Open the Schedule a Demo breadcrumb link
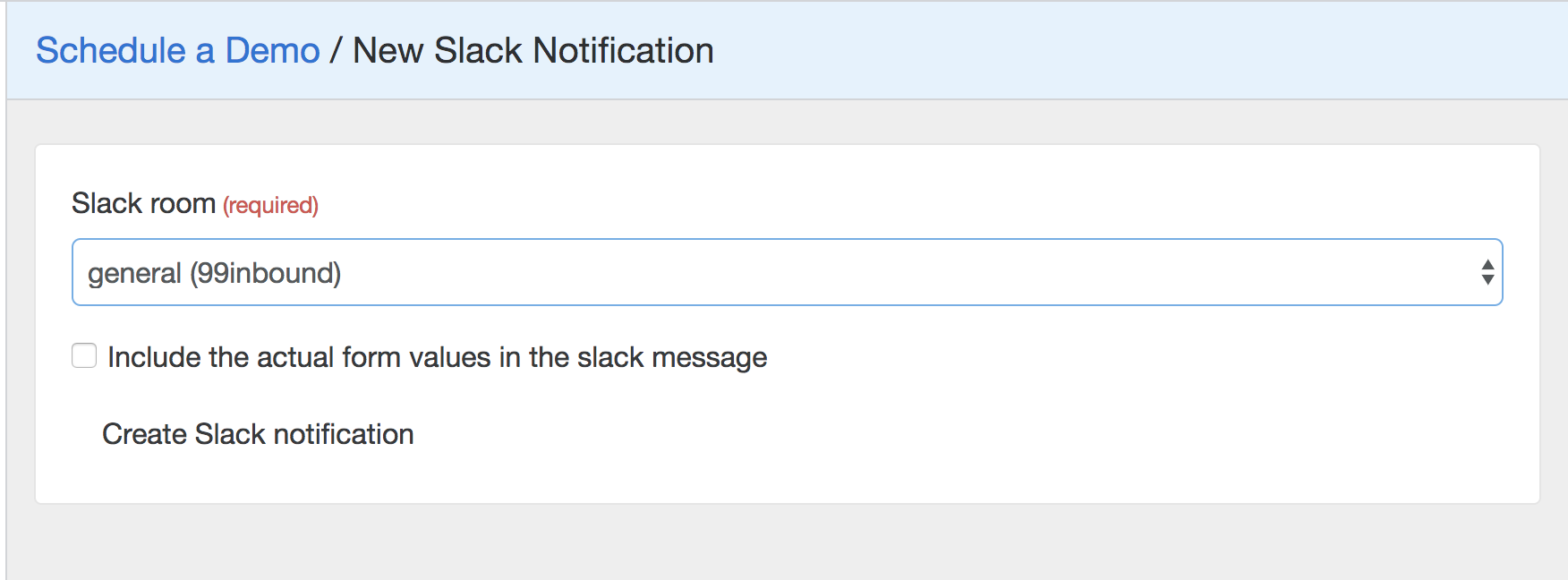Screen dimensions: 1568x580 177,51
